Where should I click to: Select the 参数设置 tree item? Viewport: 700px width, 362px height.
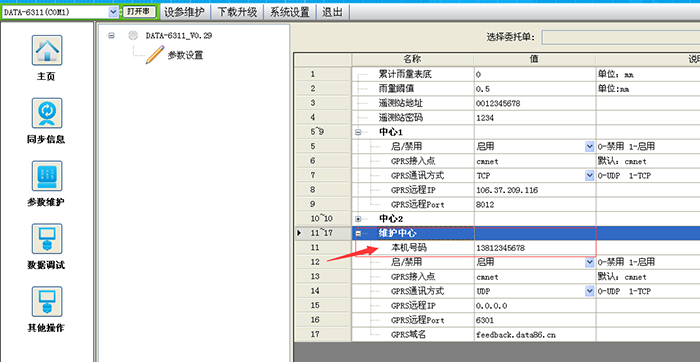(x=185, y=55)
